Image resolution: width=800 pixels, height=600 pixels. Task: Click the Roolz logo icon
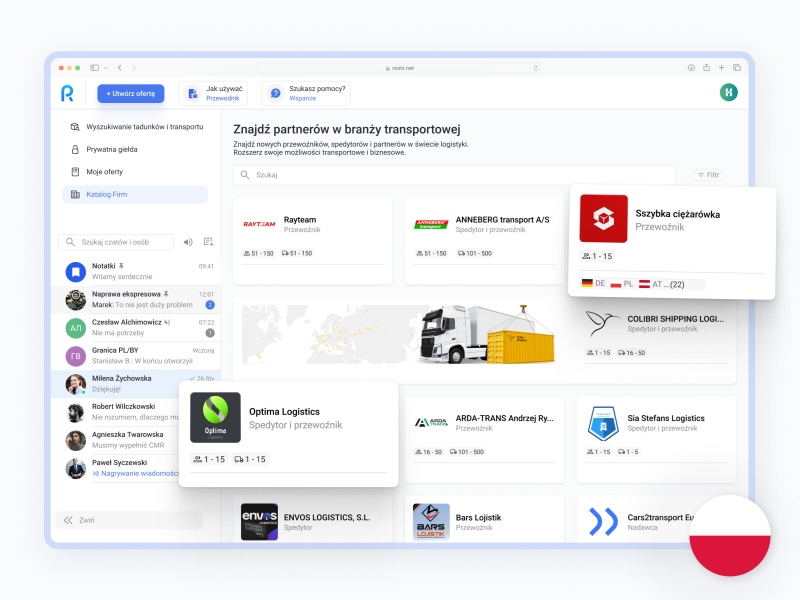tap(67, 93)
